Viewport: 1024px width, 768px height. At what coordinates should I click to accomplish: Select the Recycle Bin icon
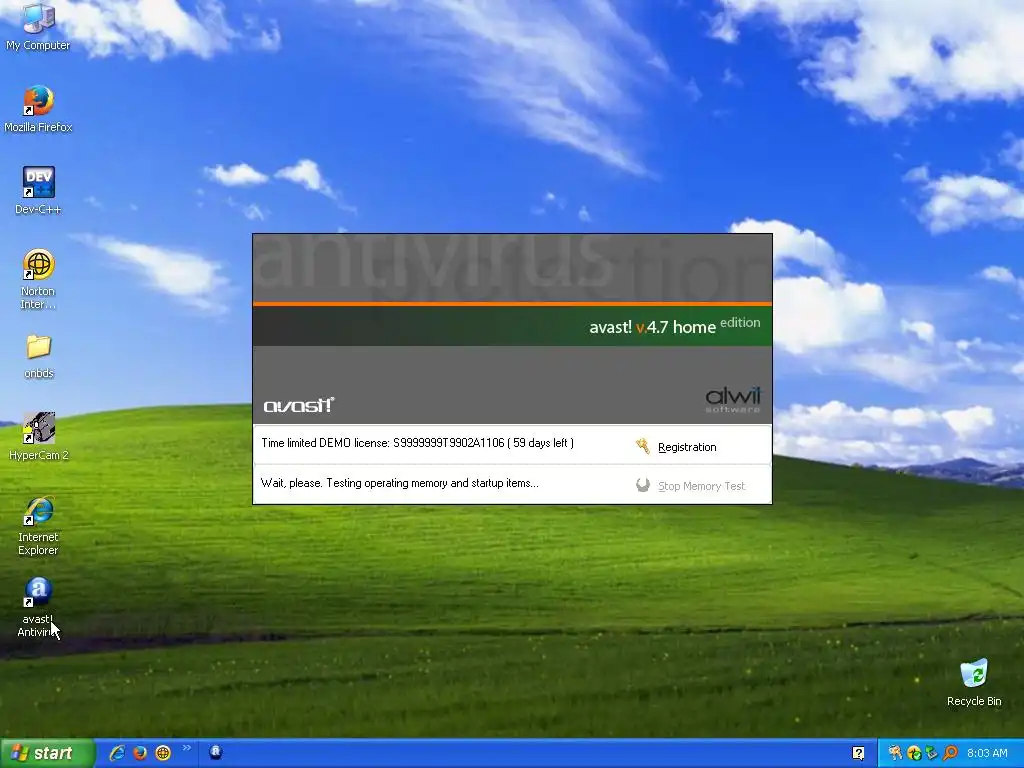[974, 683]
